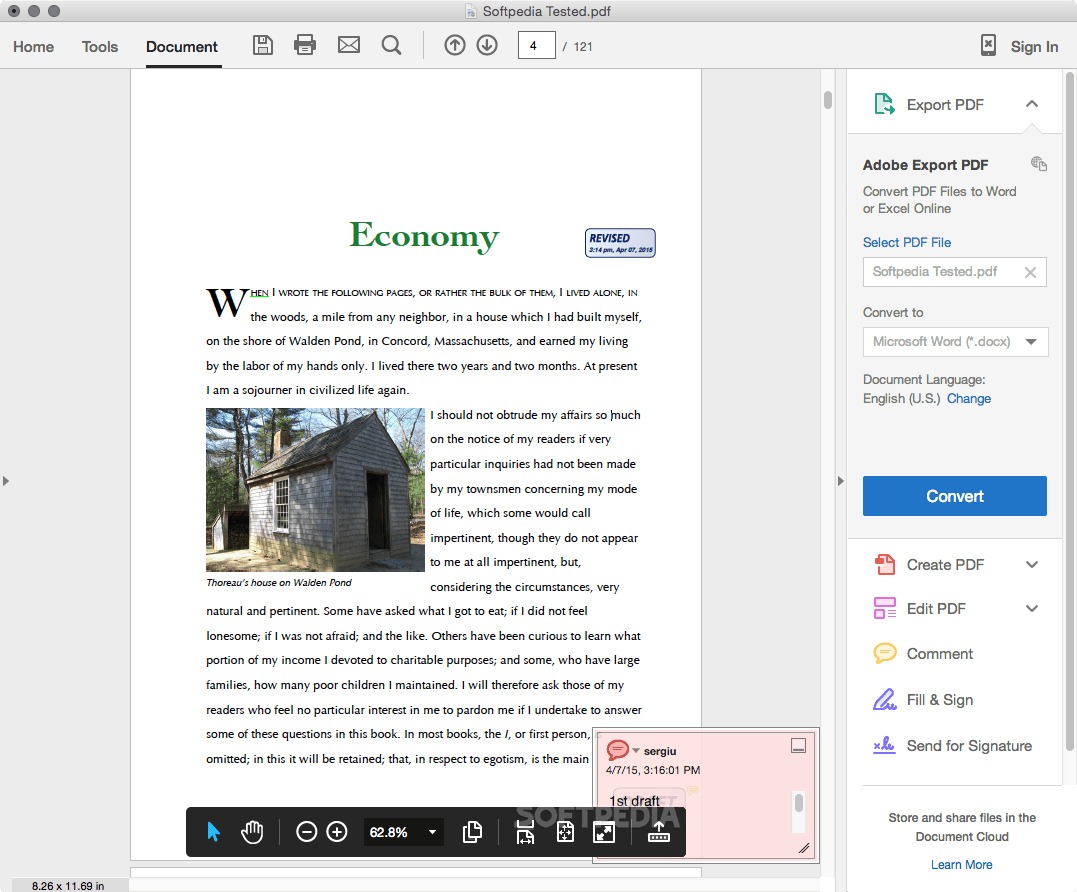Click the document vertical scrollbar thumb
The width and height of the screenshot is (1077, 892).
click(x=828, y=100)
